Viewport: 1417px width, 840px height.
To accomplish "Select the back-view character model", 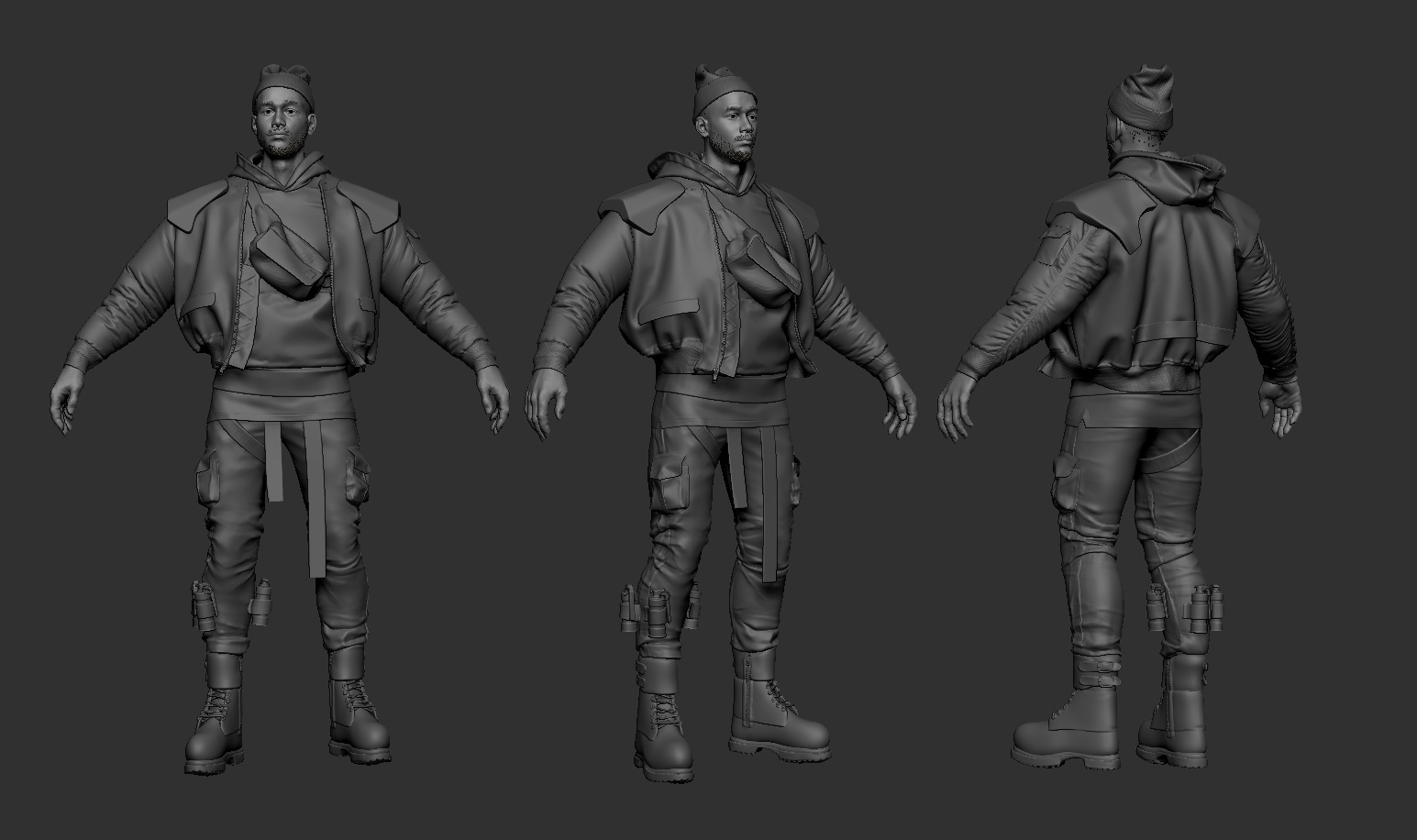I will click(1121, 417).
